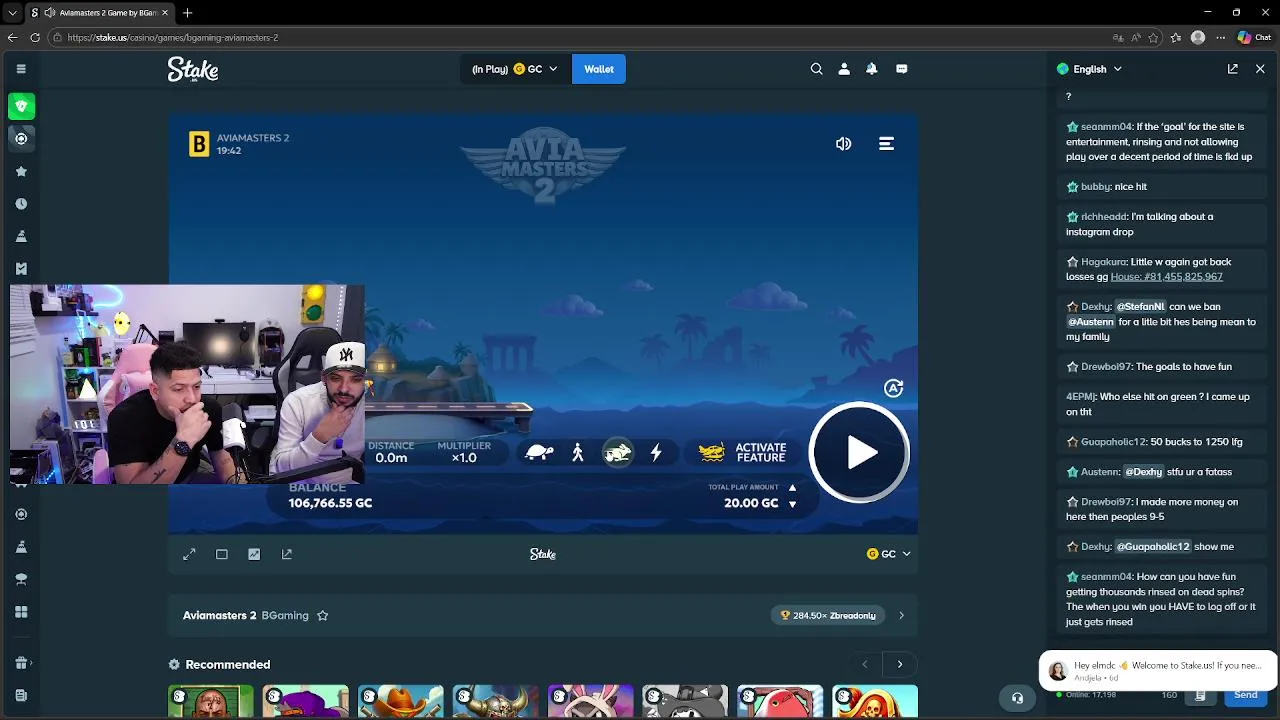Click the 20.00 GC play amount
Image resolution: width=1280 pixels, height=720 pixels.
751,503
